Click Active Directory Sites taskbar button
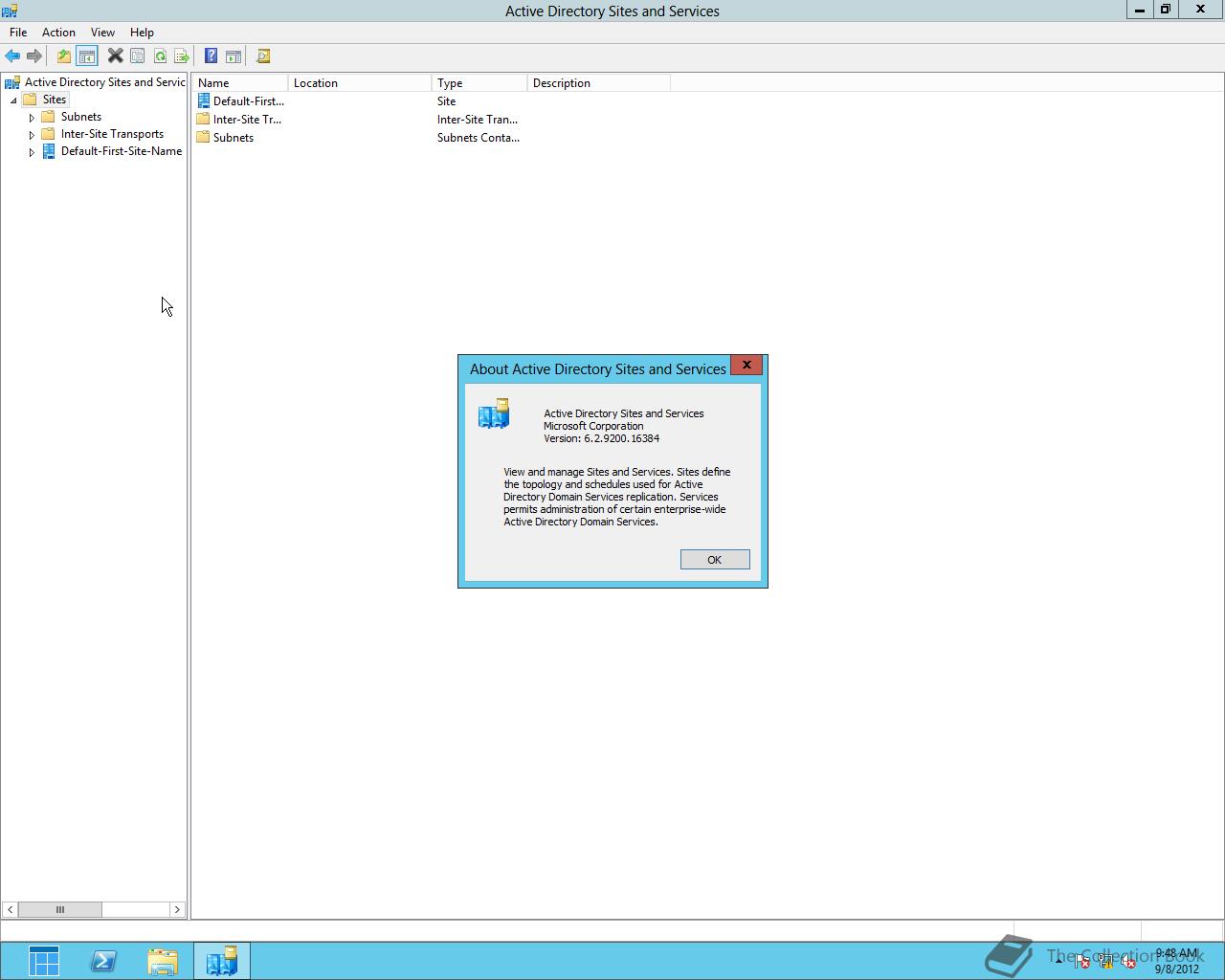Viewport: 1225px width, 980px height. click(x=222, y=961)
